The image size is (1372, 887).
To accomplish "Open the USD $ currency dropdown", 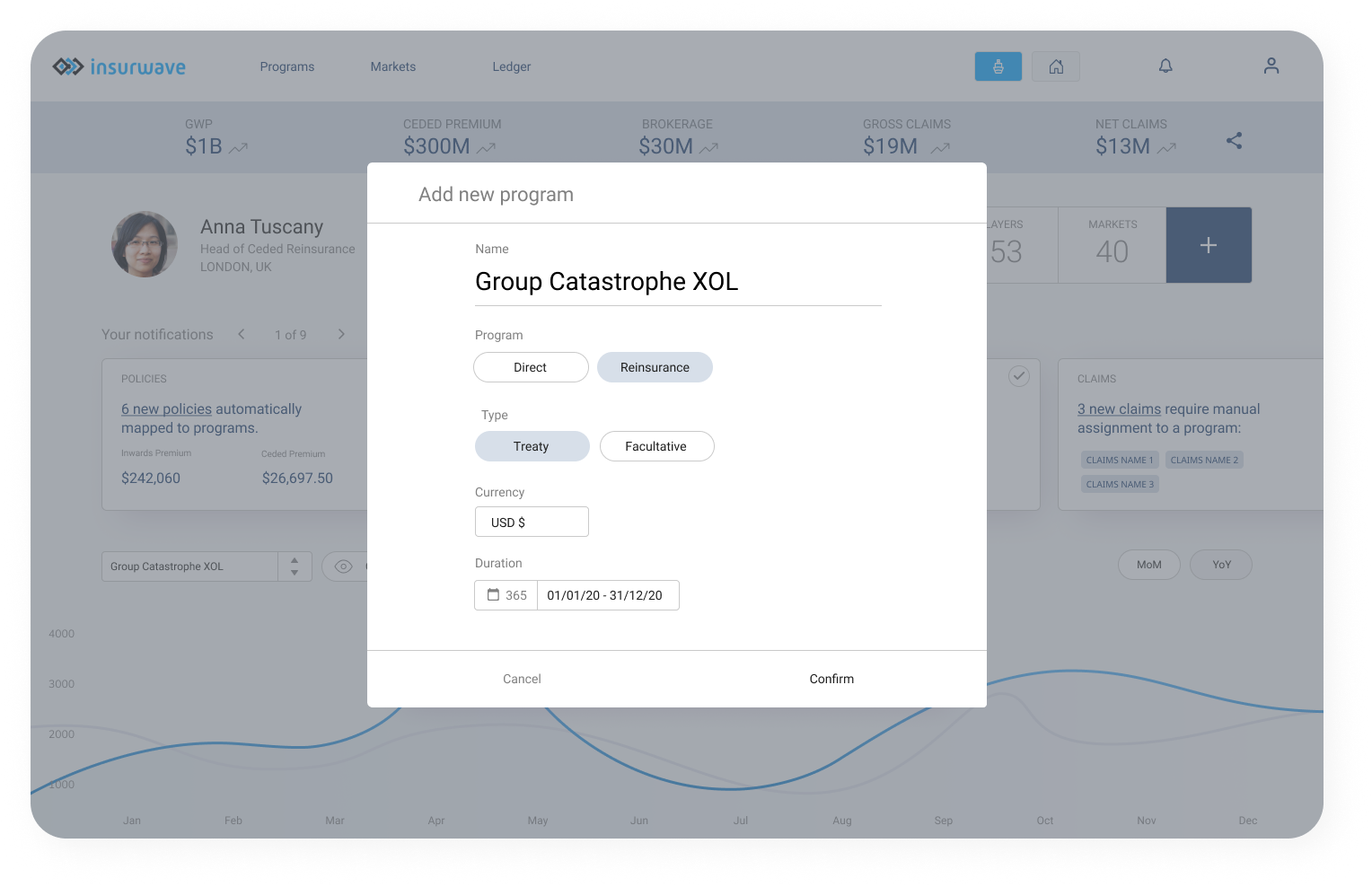I will 532,522.
